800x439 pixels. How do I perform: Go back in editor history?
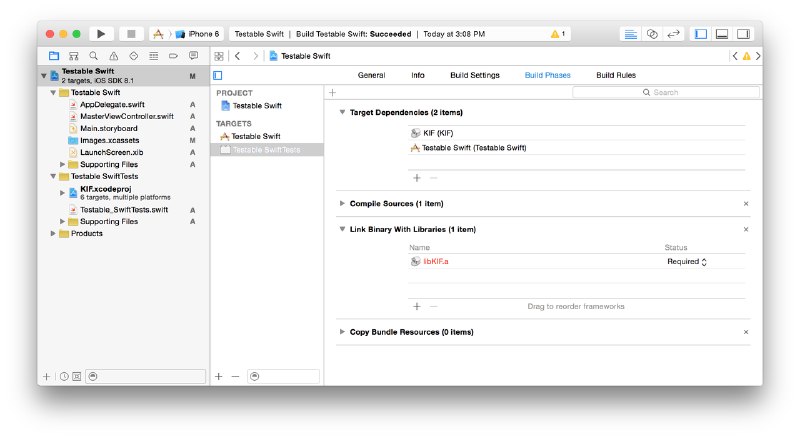pyautogui.click(x=238, y=56)
